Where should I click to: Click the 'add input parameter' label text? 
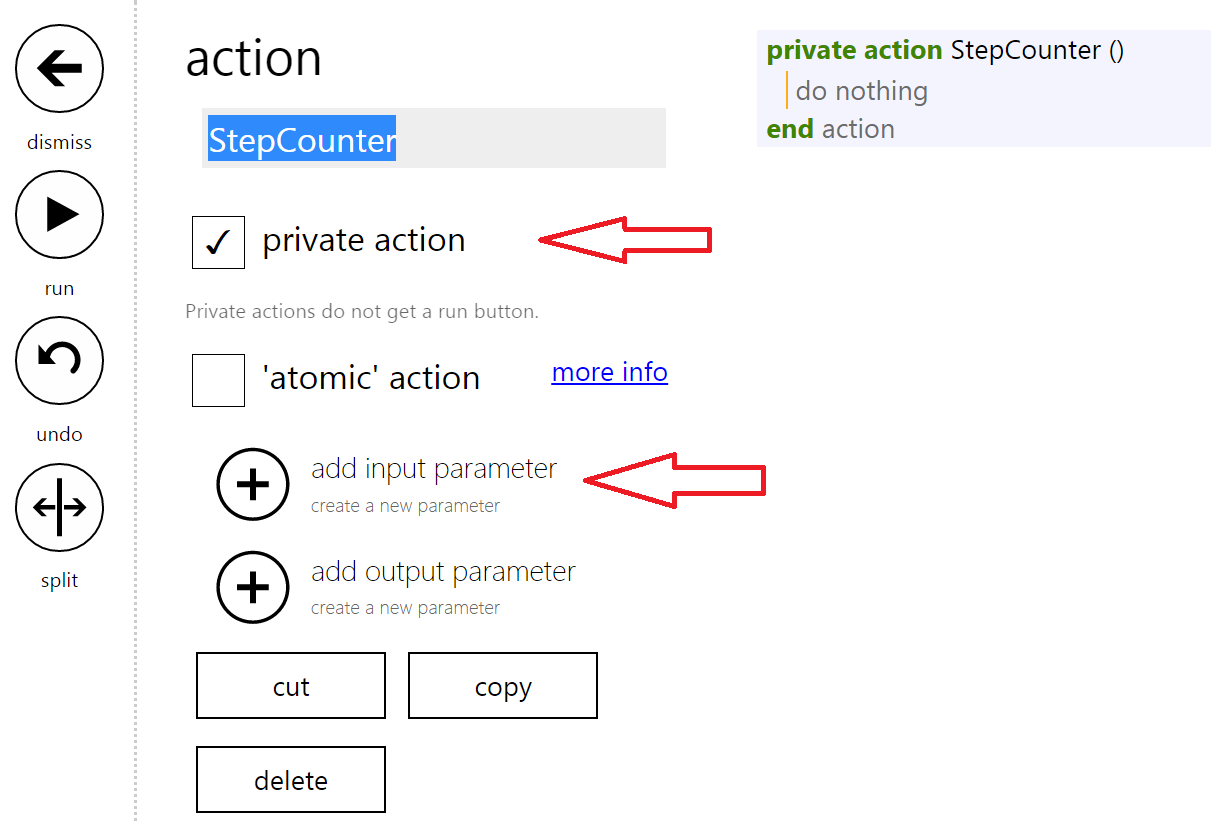pyautogui.click(x=434, y=468)
